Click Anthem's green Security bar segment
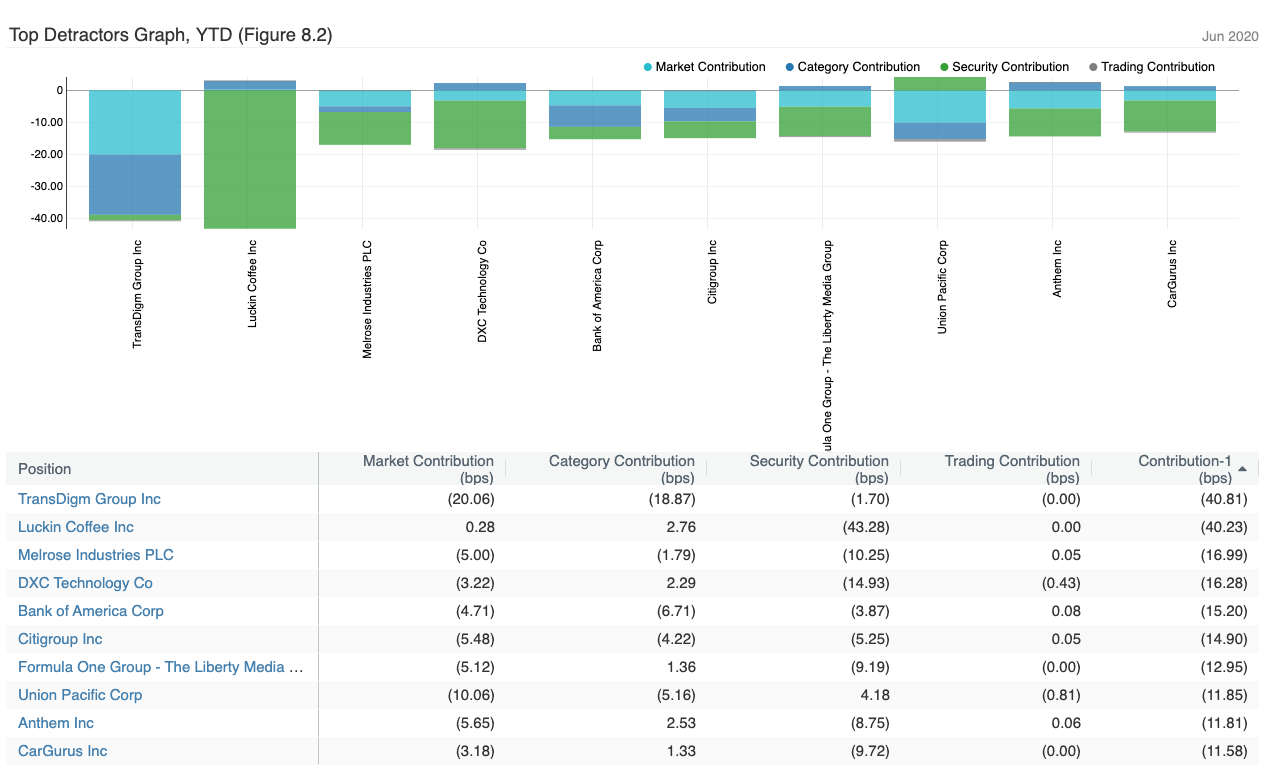Screen dimensions: 1264x770 click(1055, 122)
